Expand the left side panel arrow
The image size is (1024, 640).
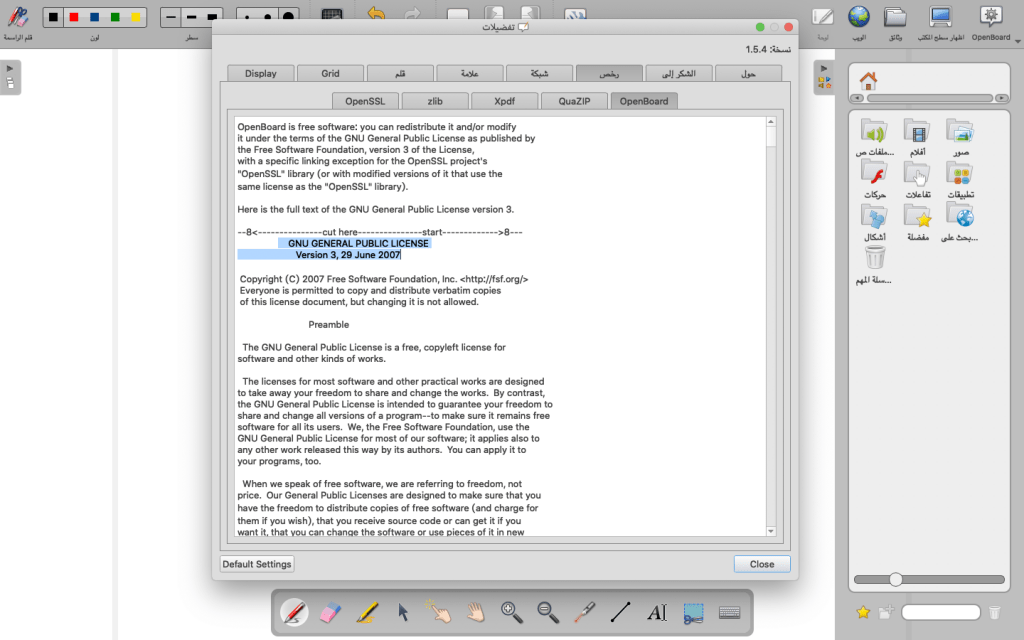[10, 69]
